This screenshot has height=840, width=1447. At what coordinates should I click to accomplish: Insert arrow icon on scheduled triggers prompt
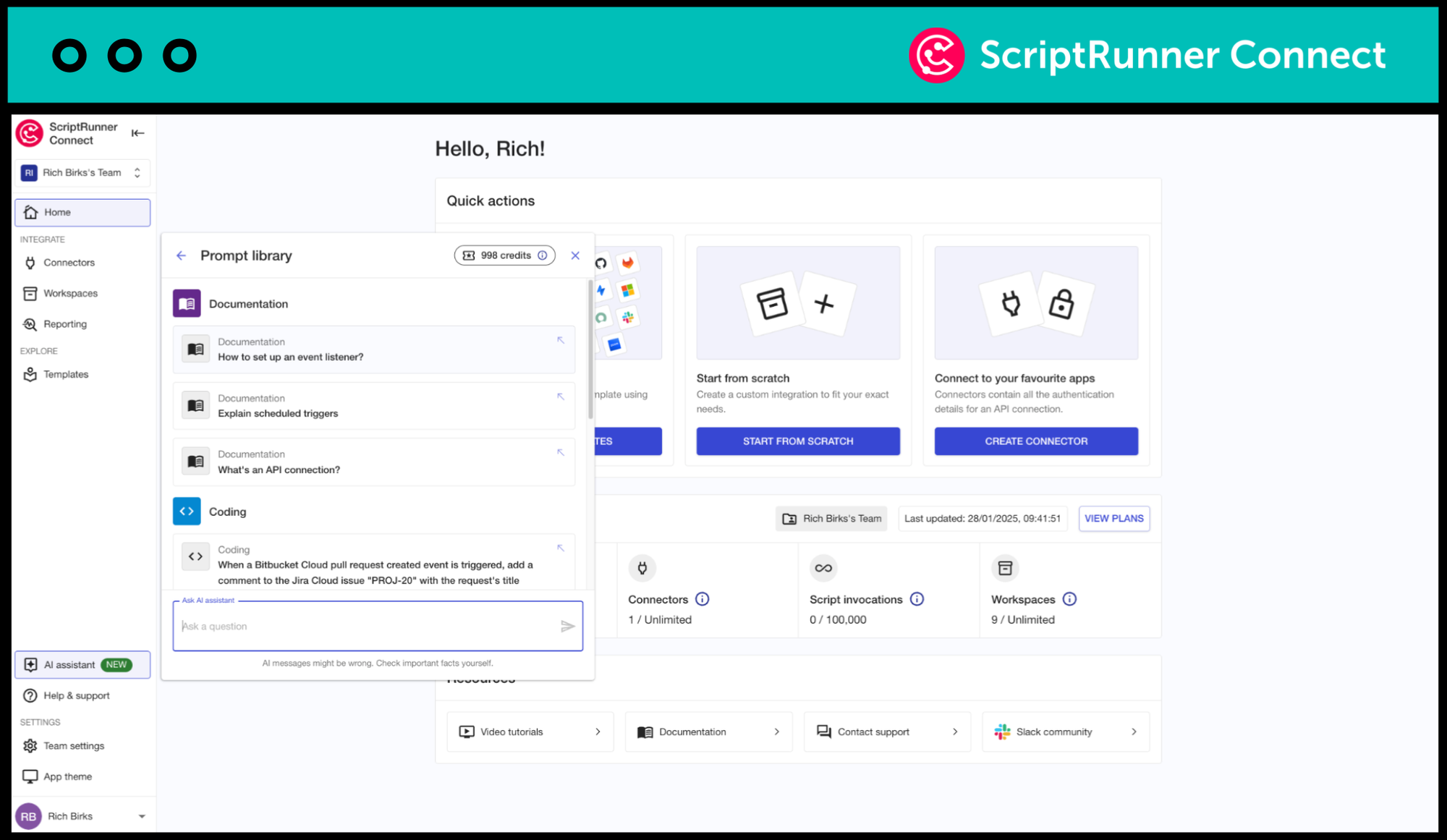click(x=560, y=396)
